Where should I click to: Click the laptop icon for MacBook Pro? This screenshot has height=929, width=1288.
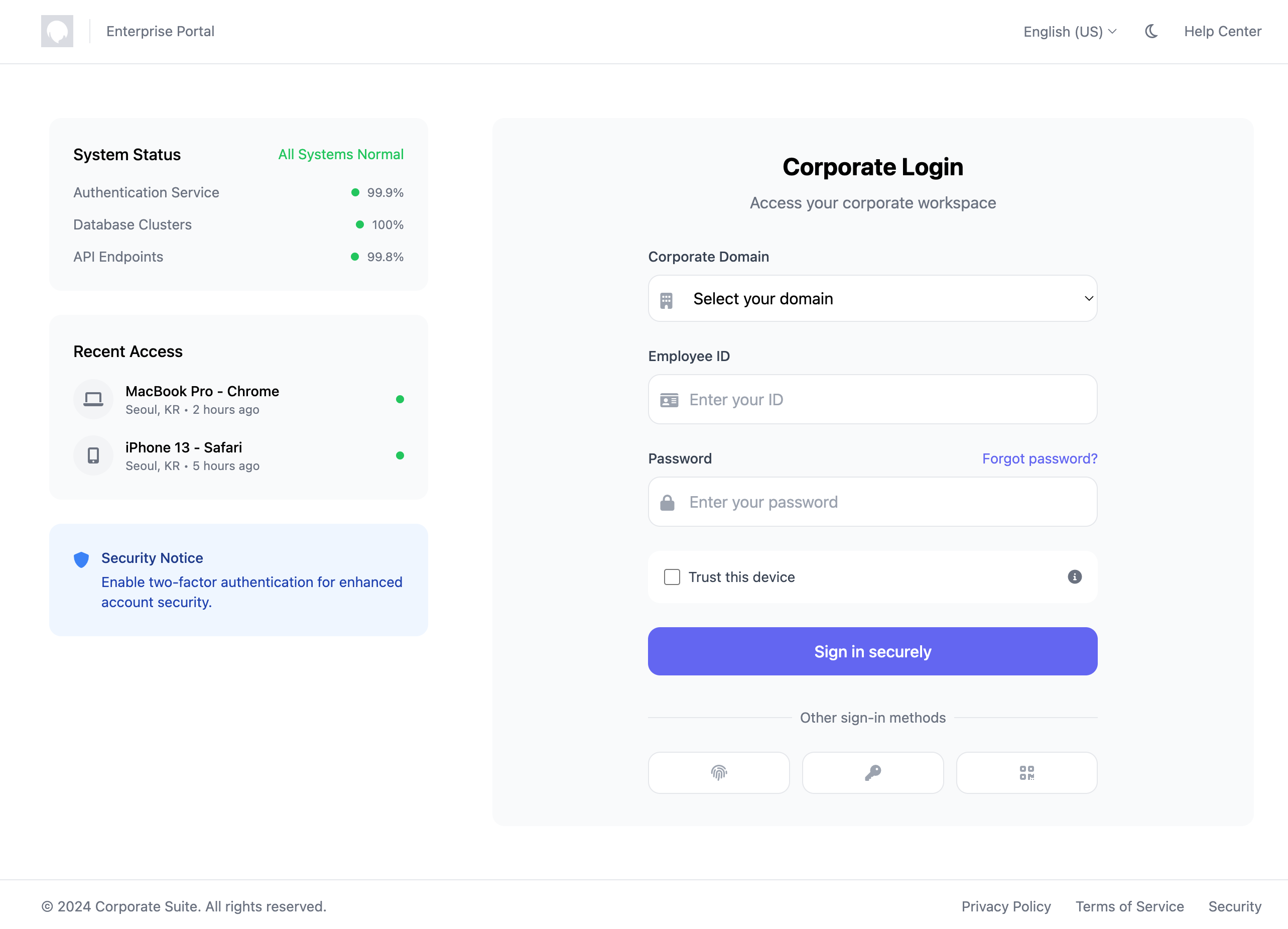[x=93, y=399]
